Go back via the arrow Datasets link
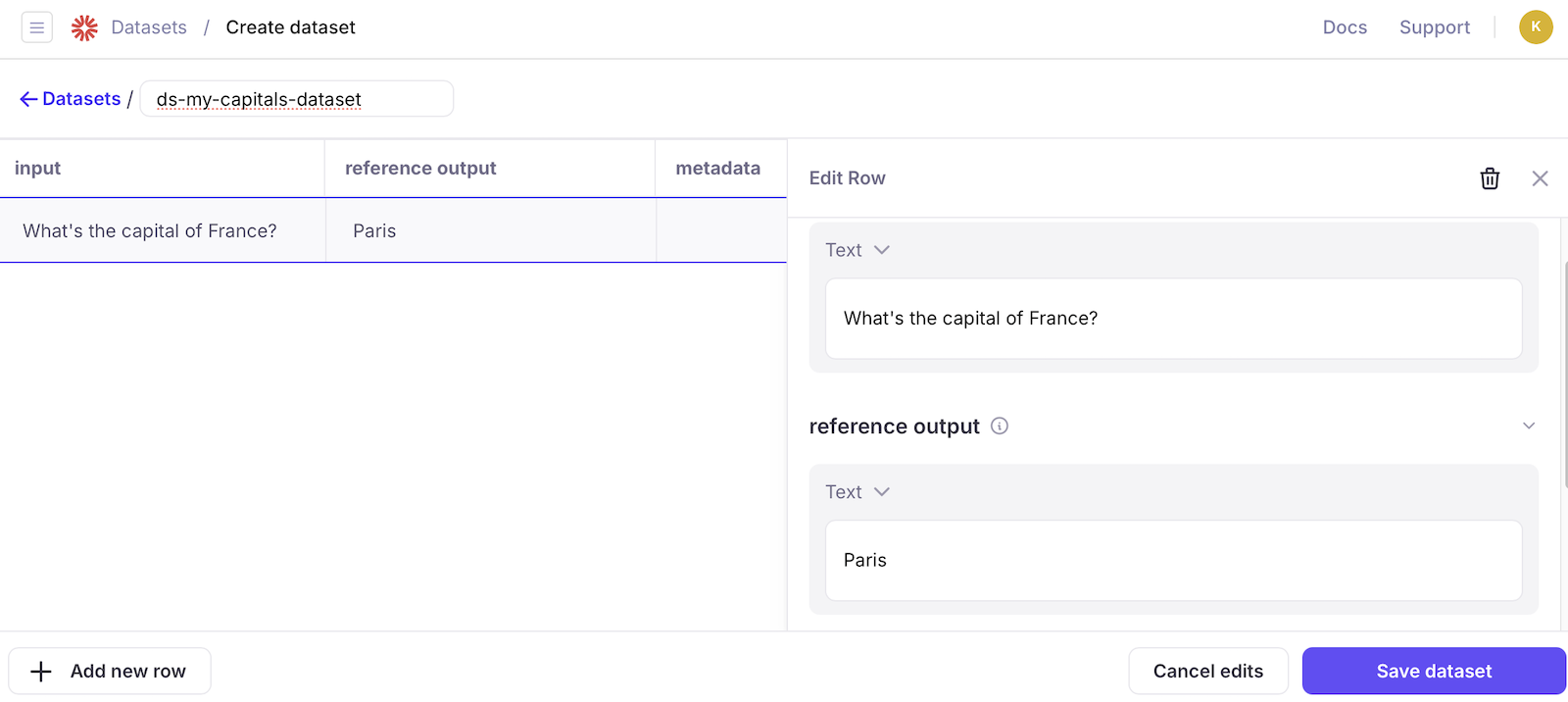Image resolution: width=1568 pixels, height=702 pixels. (71, 99)
